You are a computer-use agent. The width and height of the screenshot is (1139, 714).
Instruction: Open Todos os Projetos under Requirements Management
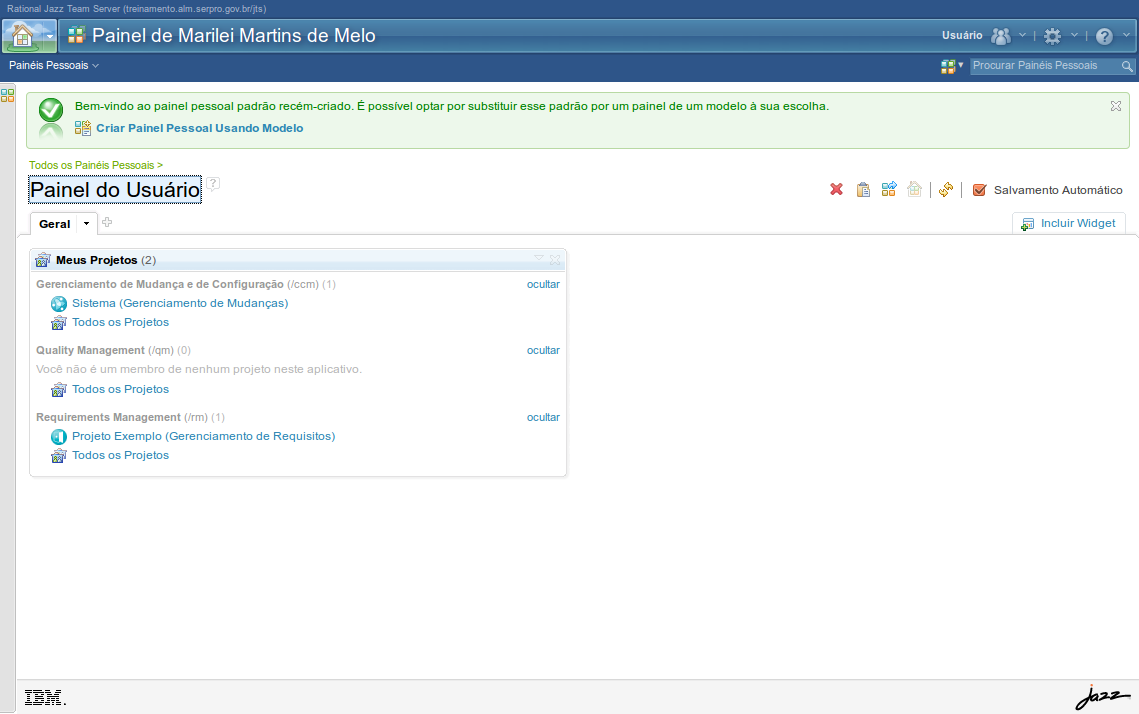coord(121,455)
